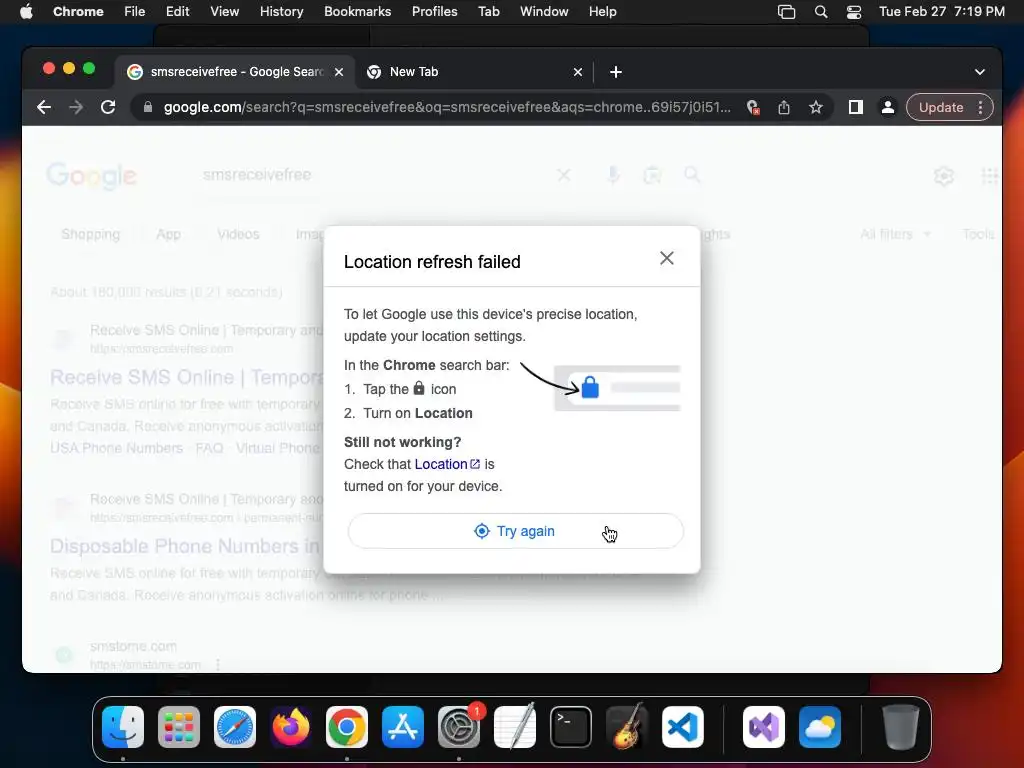Switch to the New Tab tab
This screenshot has height=768, width=1024.
(474, 72)
